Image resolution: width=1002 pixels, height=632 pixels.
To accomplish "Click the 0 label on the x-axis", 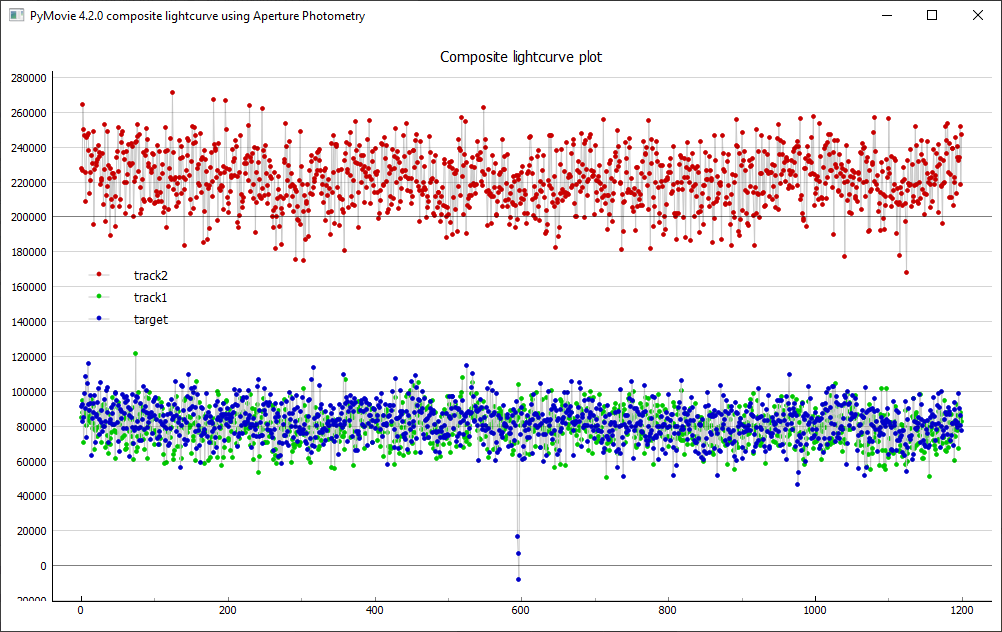I will pos(81,610).
